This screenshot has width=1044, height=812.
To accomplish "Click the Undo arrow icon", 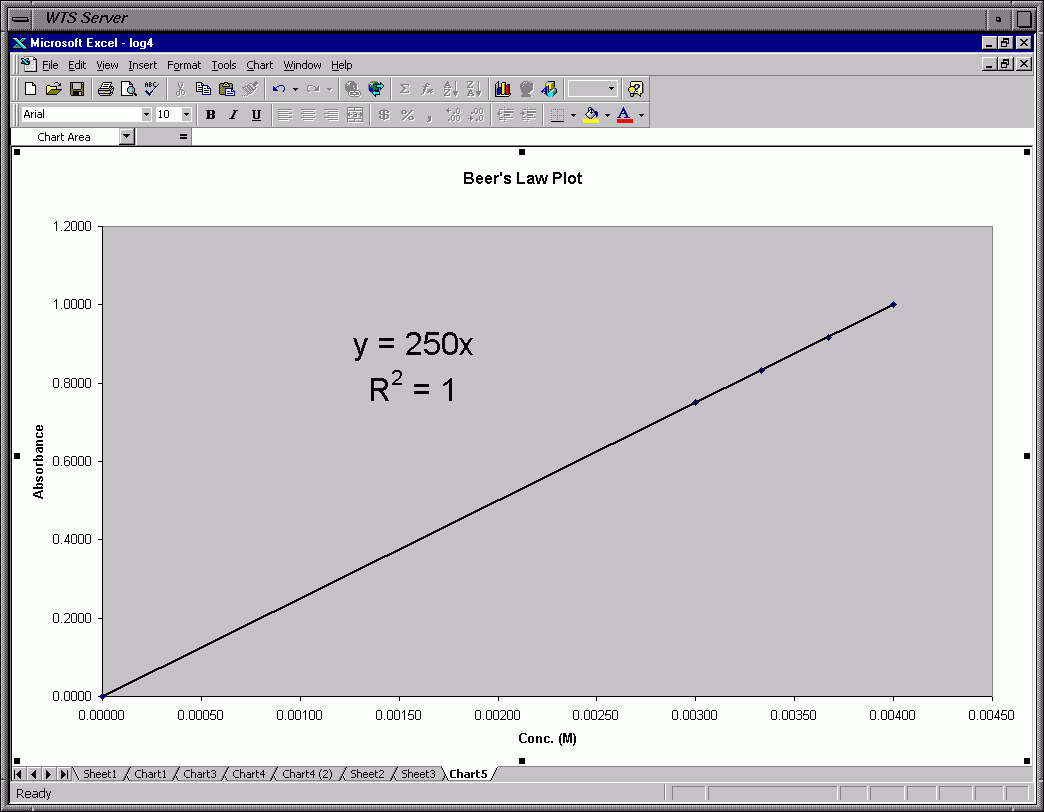I will (x=279, y=89).
